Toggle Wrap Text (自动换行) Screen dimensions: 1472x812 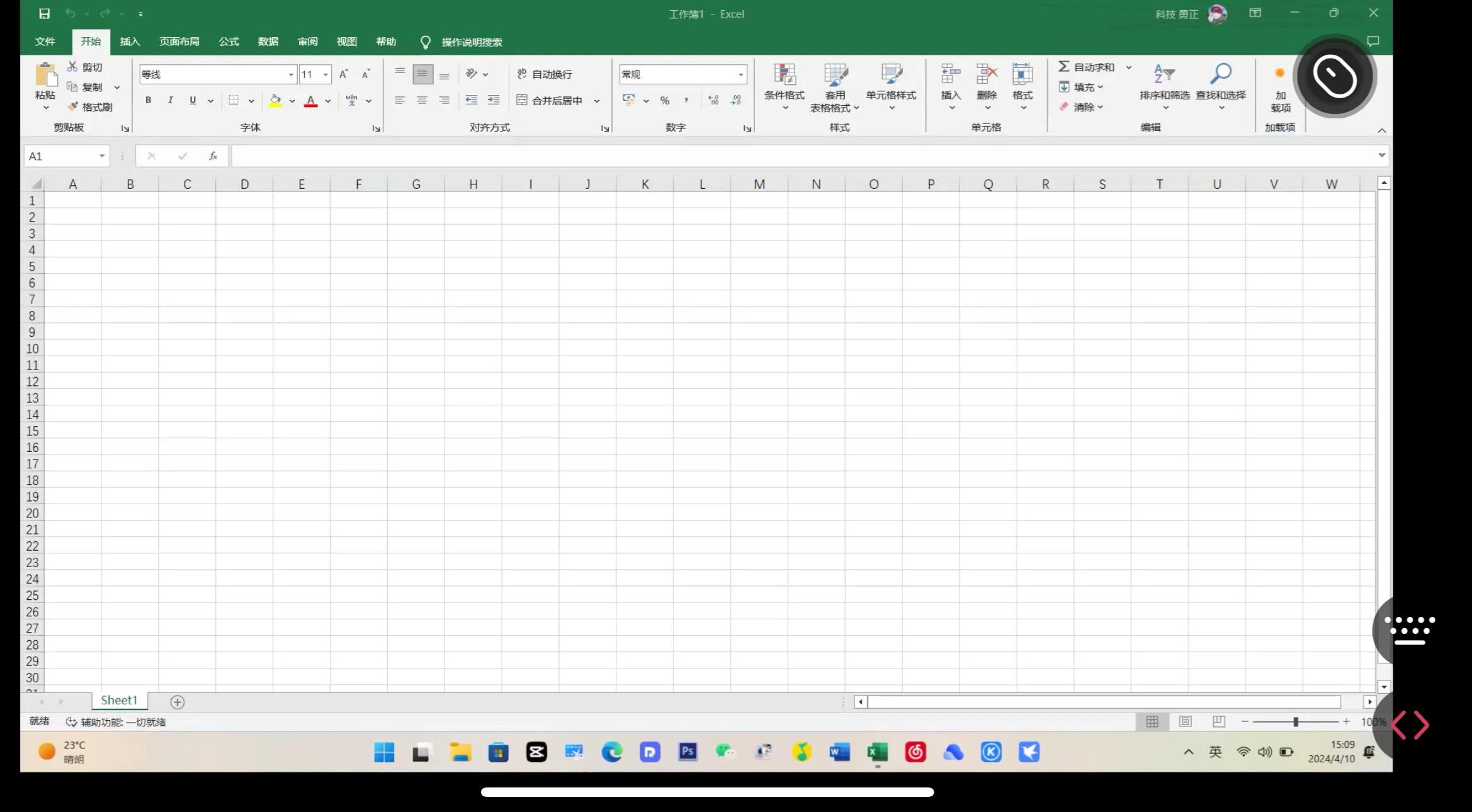click(x=545, y=74)
